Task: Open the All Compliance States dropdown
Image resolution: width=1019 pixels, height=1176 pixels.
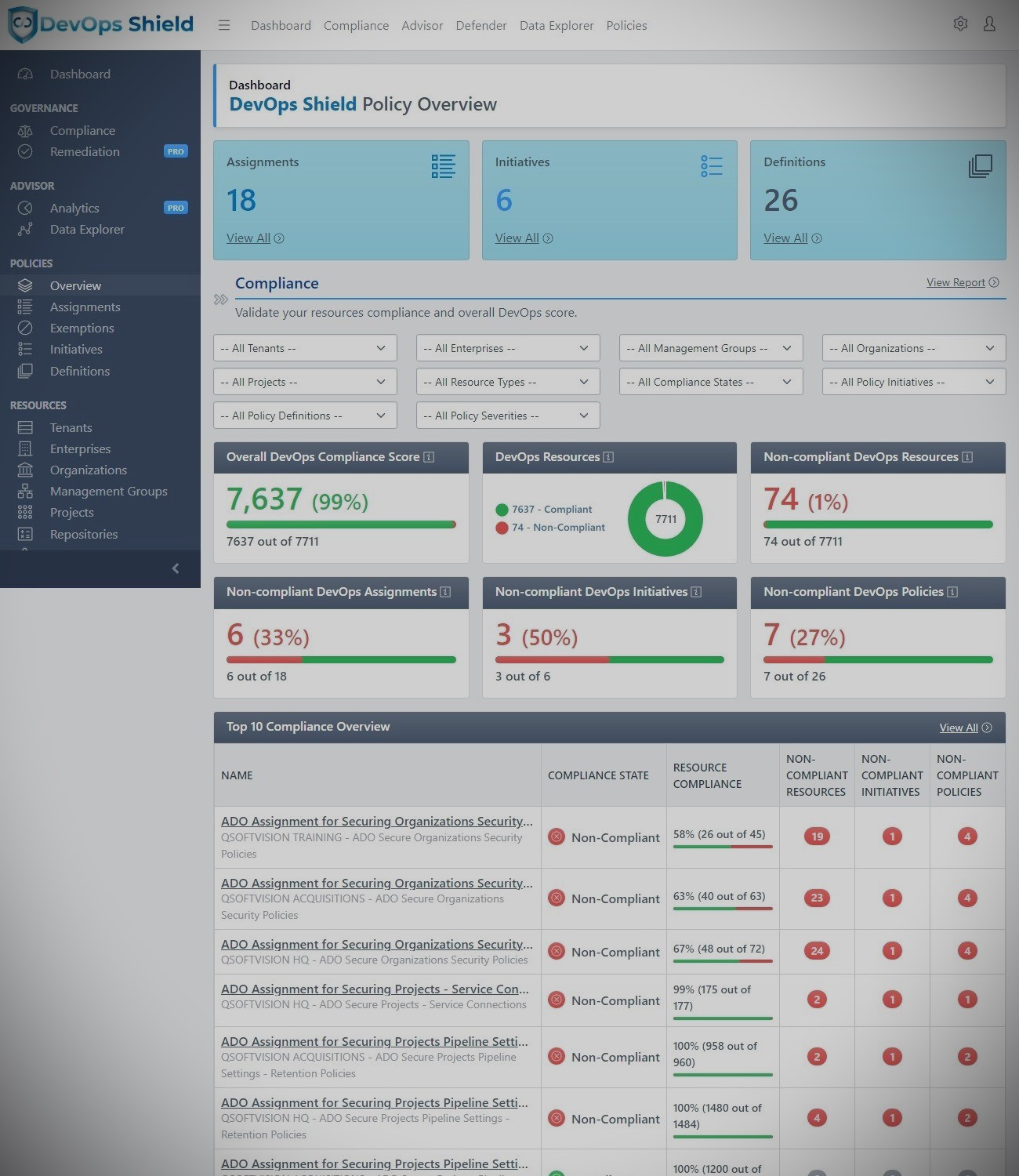Action: [x=710, y=382]
